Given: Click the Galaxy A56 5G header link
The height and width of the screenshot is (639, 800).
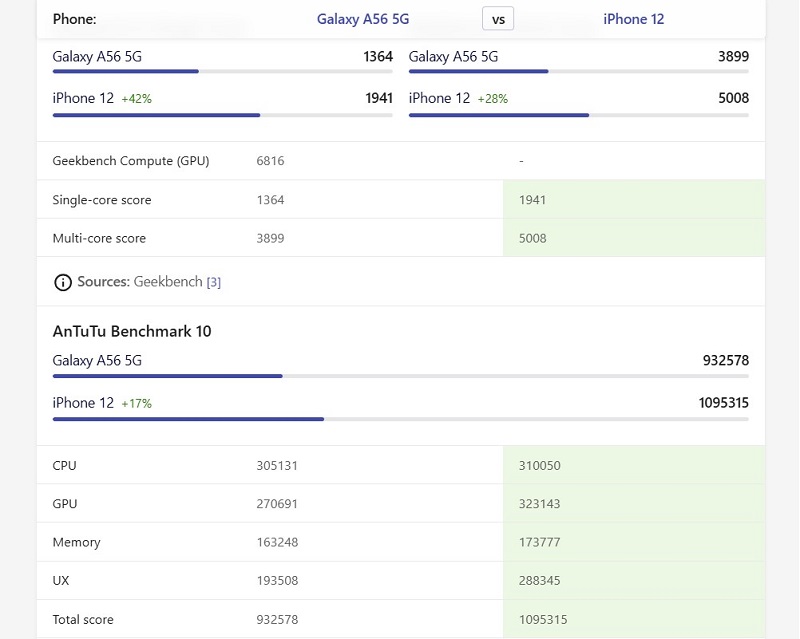Looking at the screenshot, I should pyautogui.click(x=363, y=19).
